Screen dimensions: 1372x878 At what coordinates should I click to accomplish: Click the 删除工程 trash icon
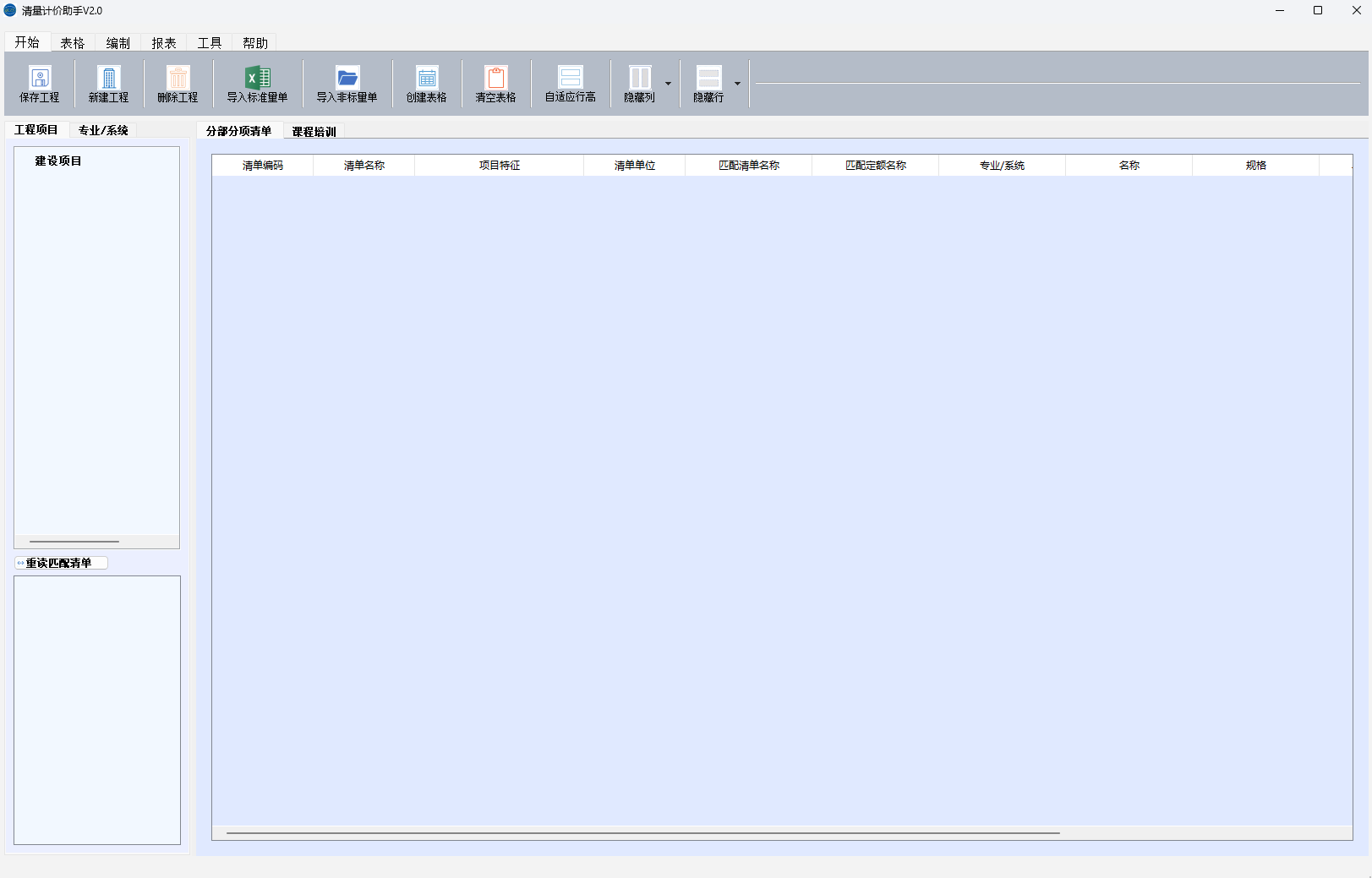(x=178, y=78)
